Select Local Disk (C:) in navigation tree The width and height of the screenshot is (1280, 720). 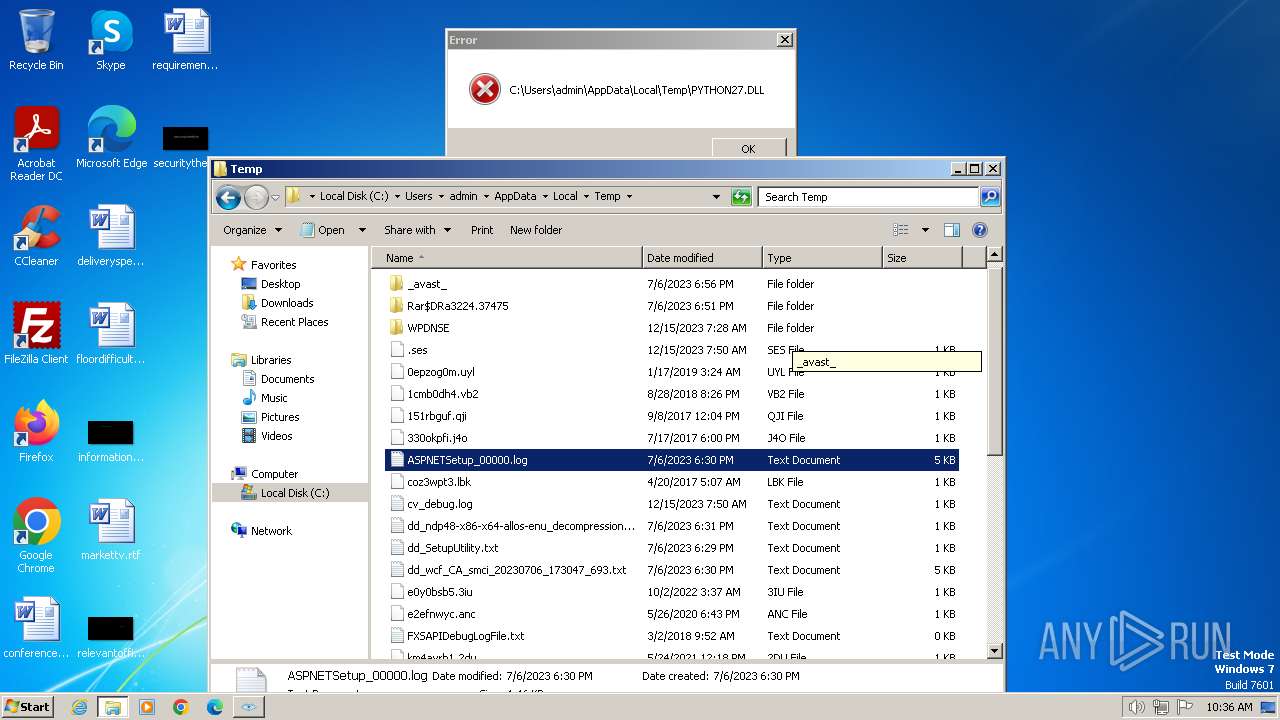pos(294,493)
